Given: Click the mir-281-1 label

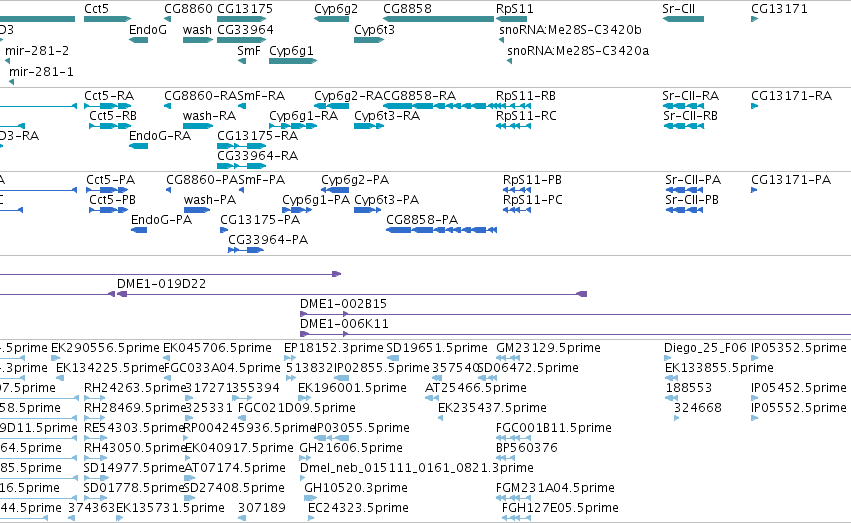Looking at the screenshot, I should point(41,72).
